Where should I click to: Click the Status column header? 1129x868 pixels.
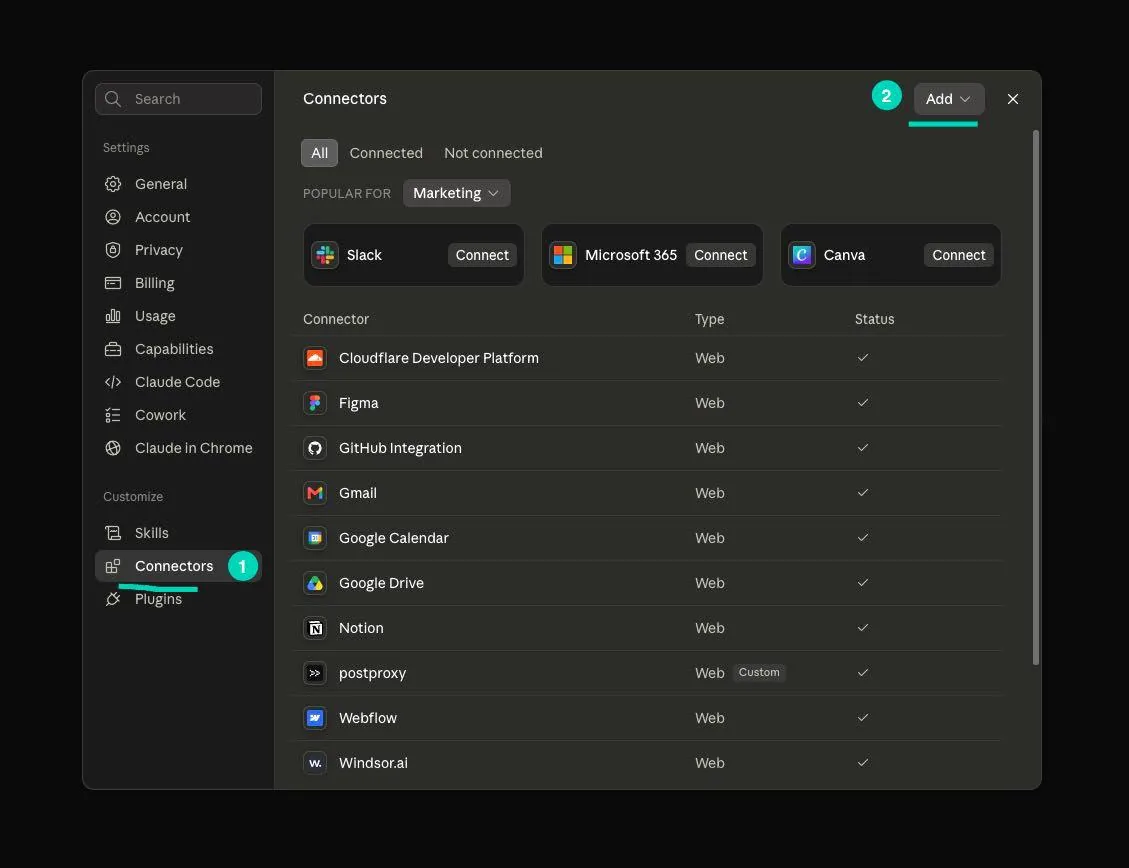874,319
